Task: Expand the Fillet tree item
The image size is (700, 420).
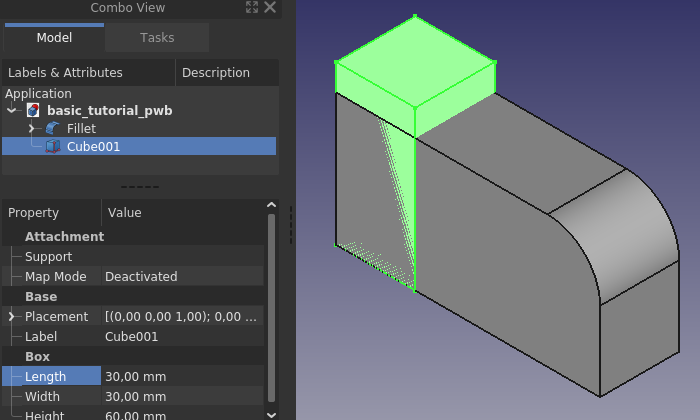Action: click(x=32, y=129)
